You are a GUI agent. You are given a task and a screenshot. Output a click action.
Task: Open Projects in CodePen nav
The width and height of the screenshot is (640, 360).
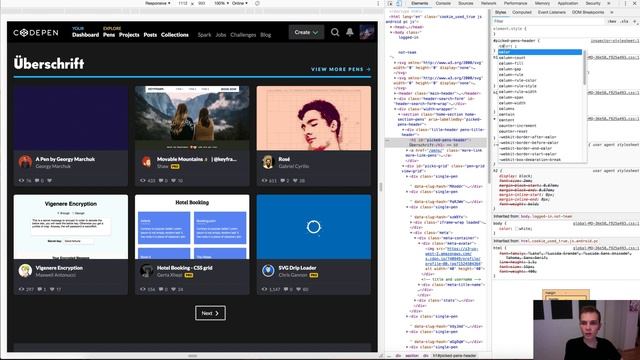click(129, 35)
